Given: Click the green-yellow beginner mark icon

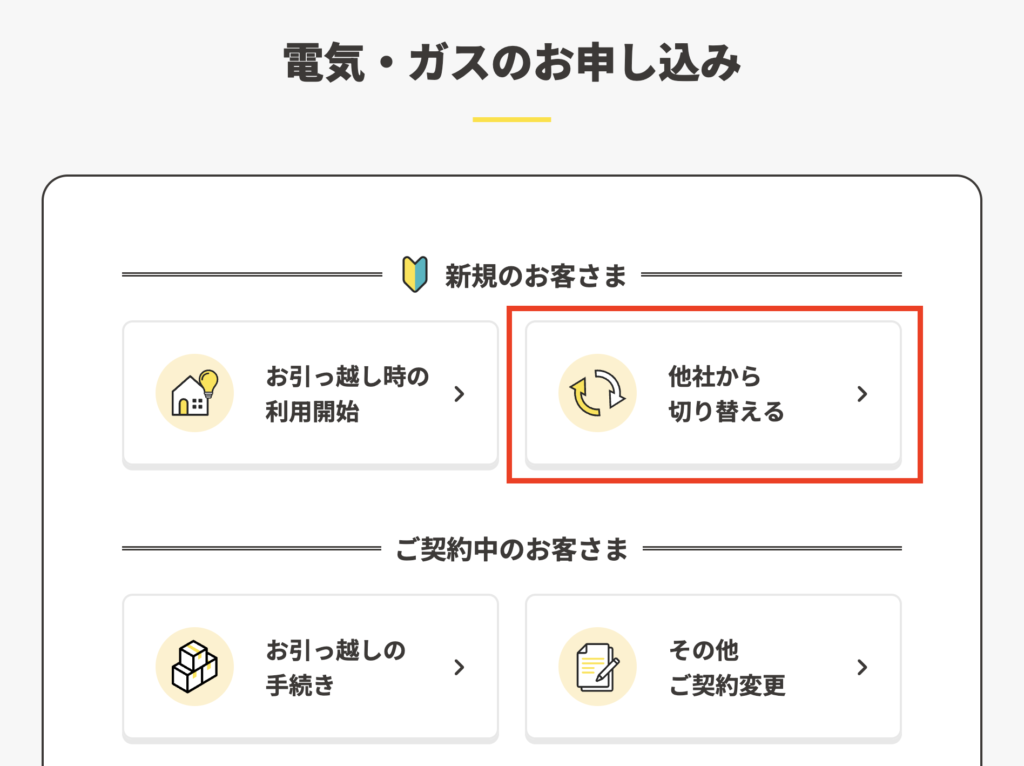Looking at the screenshot, I should pos(414,275).
